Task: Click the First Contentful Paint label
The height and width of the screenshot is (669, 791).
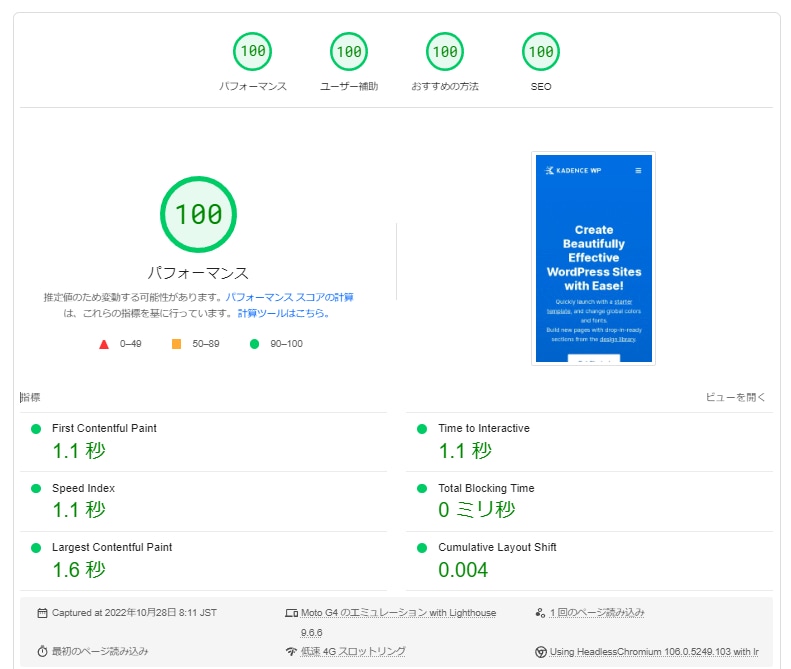Action: point(104,428)
